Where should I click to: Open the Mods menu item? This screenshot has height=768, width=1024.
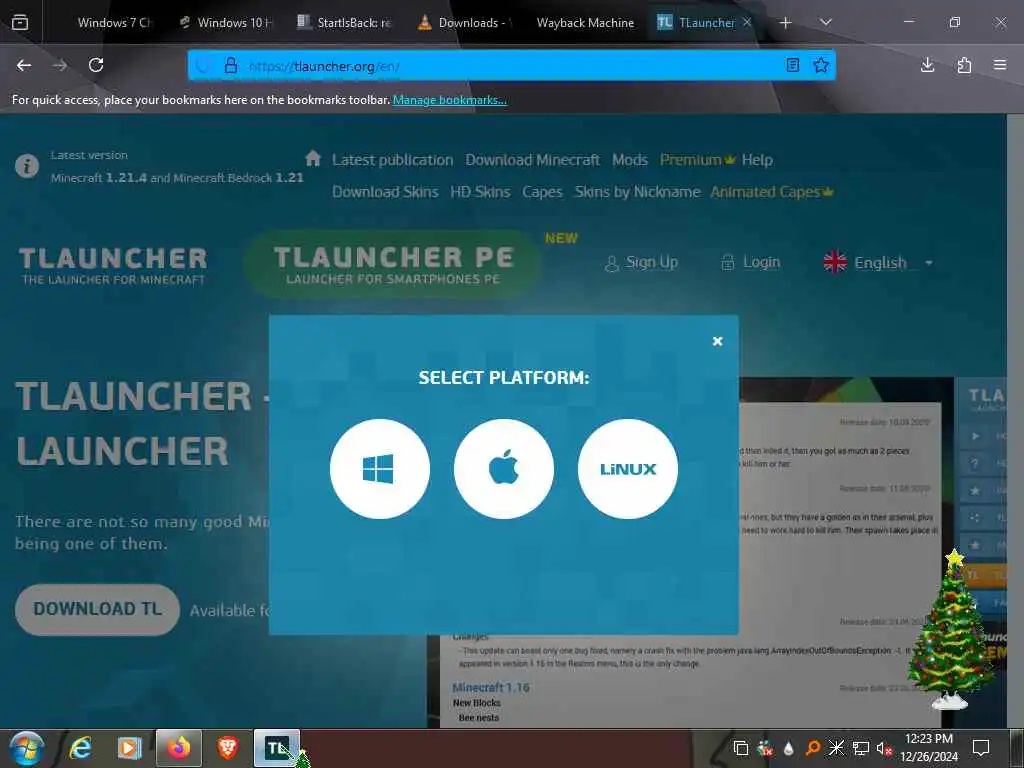pyautogui.click(x=630, y=160)
